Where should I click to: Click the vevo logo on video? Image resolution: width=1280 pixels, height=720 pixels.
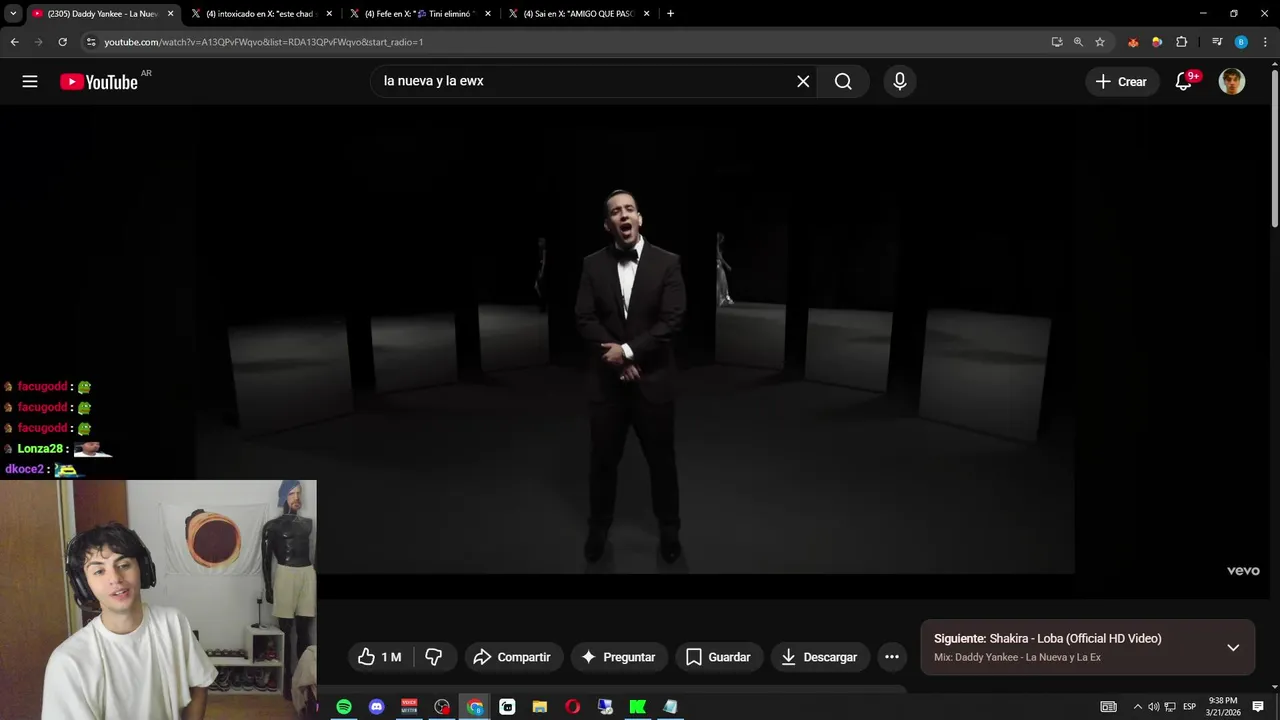[1243, 571]
